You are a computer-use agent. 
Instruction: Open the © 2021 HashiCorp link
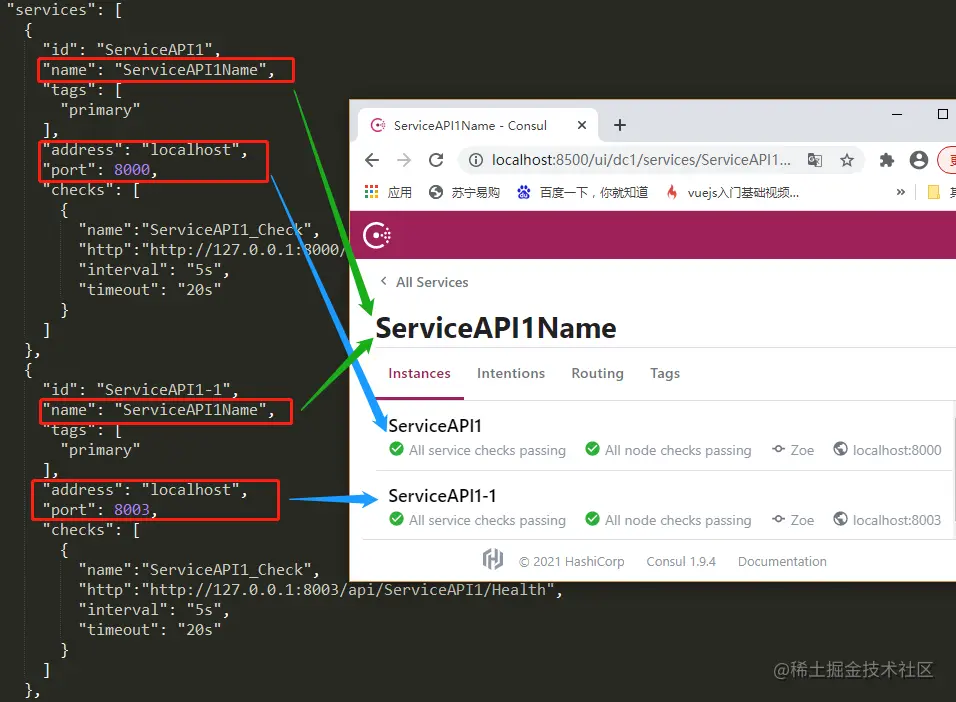pyautogui.click(x=571, y=562)
